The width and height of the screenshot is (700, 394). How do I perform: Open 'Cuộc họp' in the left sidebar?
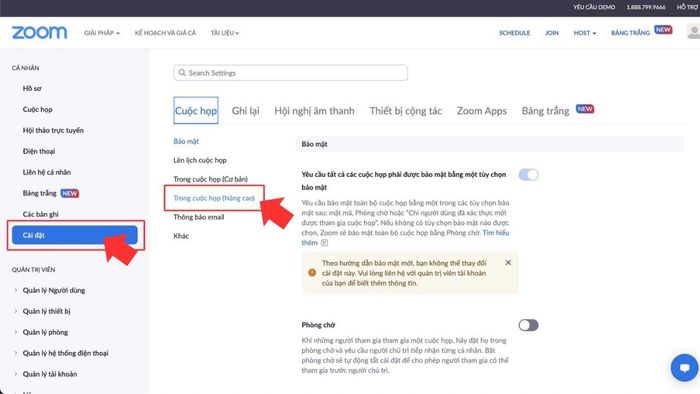click(38, 109)
